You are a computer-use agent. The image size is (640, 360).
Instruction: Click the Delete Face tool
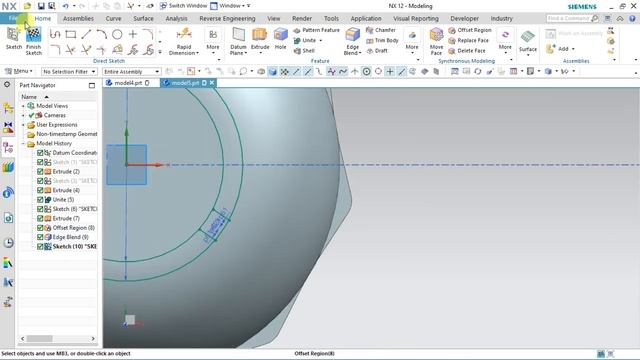coord(467,51)
